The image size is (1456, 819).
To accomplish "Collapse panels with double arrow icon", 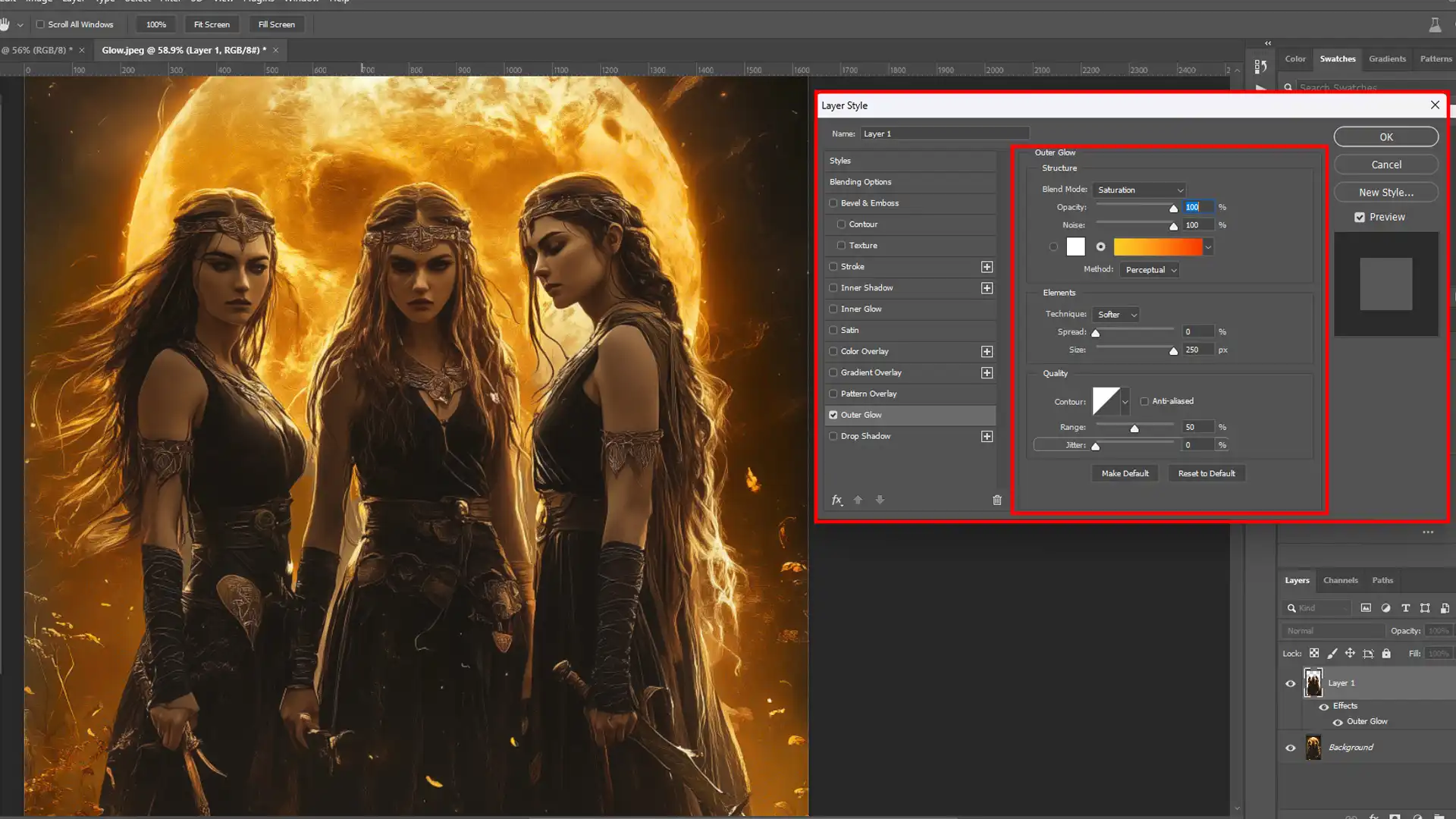I will coord(1268,43).
